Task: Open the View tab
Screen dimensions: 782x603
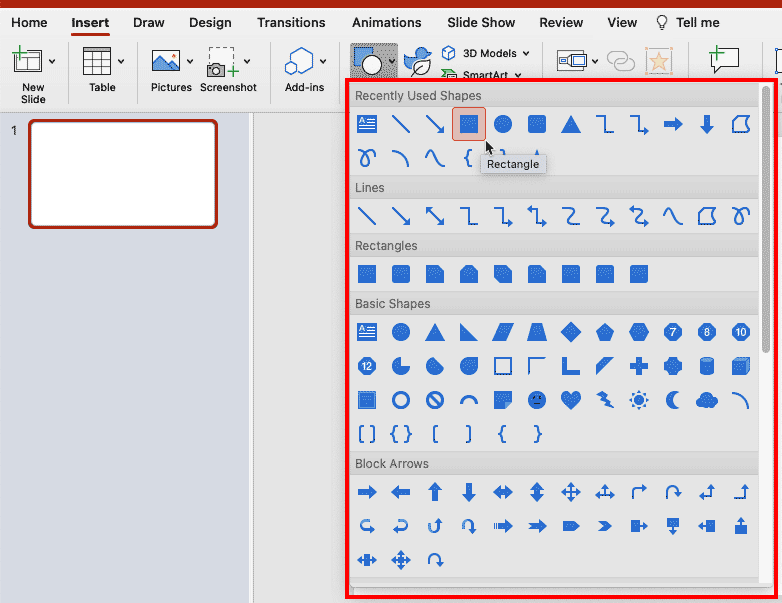Action: pyautogui.click(x=622, y=22)
